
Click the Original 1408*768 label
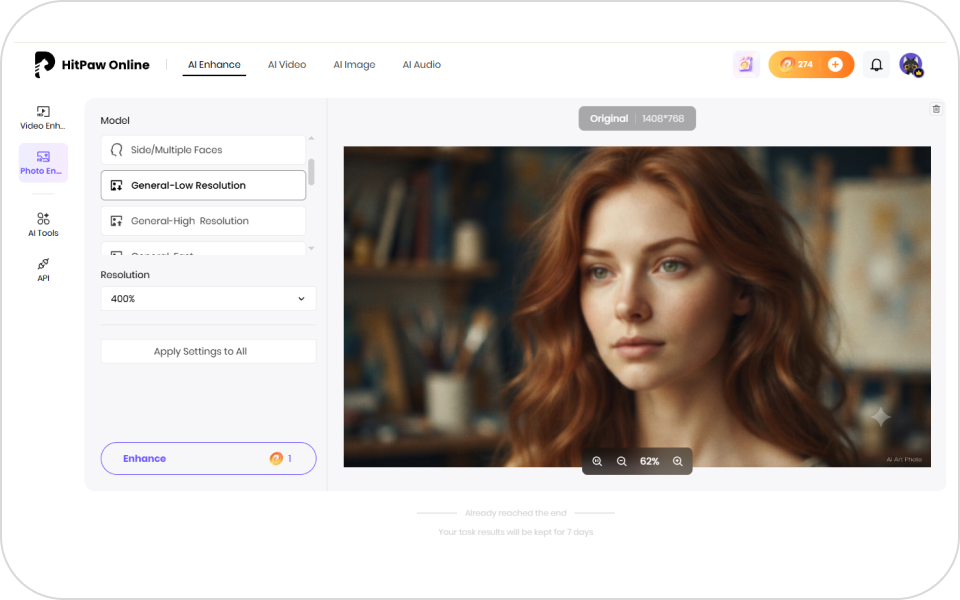637,119
